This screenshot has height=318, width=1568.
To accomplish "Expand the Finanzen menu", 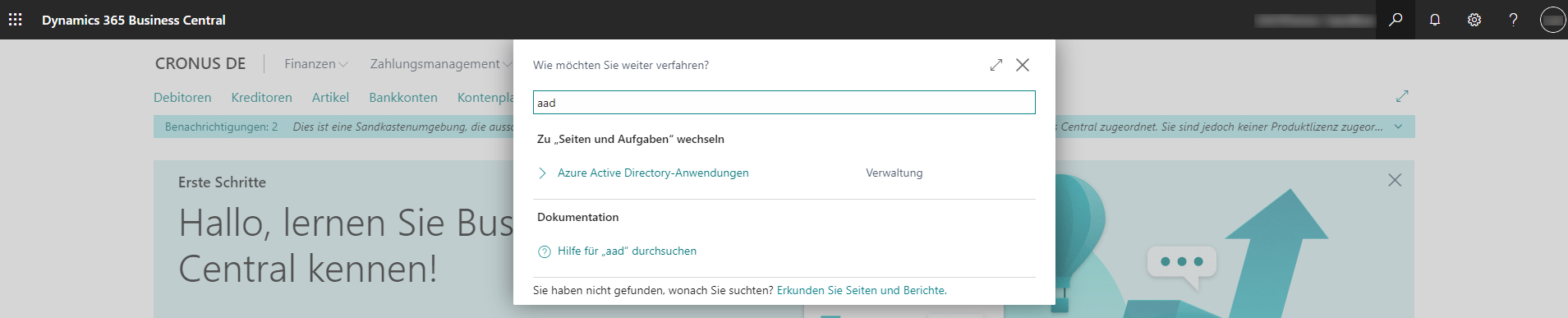I will click(x=316, y=63).
